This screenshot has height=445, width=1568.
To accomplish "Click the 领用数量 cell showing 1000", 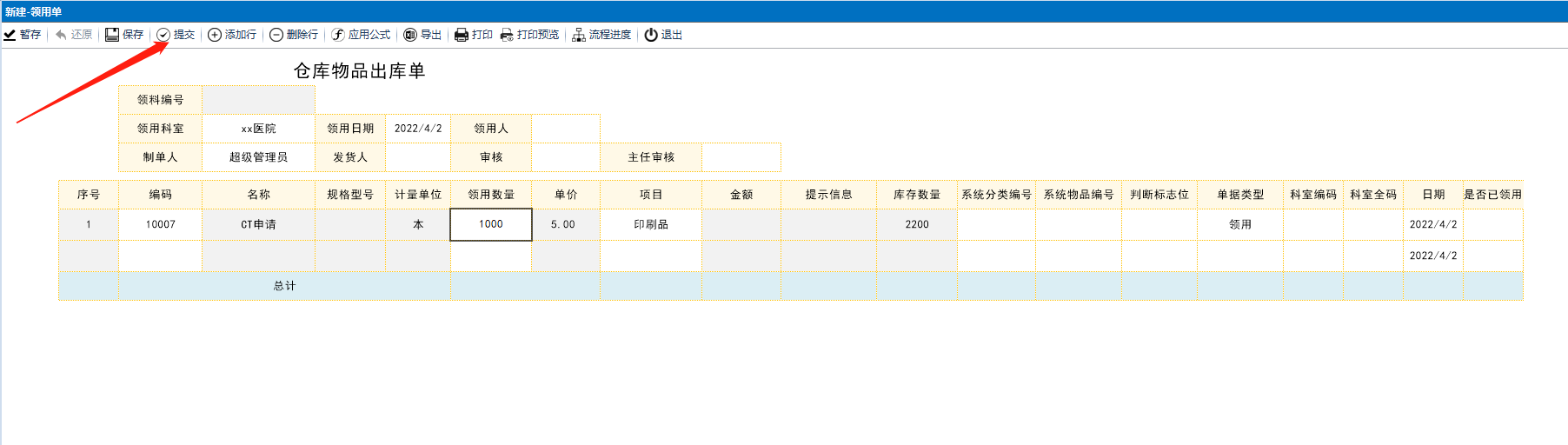I will pos(491,224).
